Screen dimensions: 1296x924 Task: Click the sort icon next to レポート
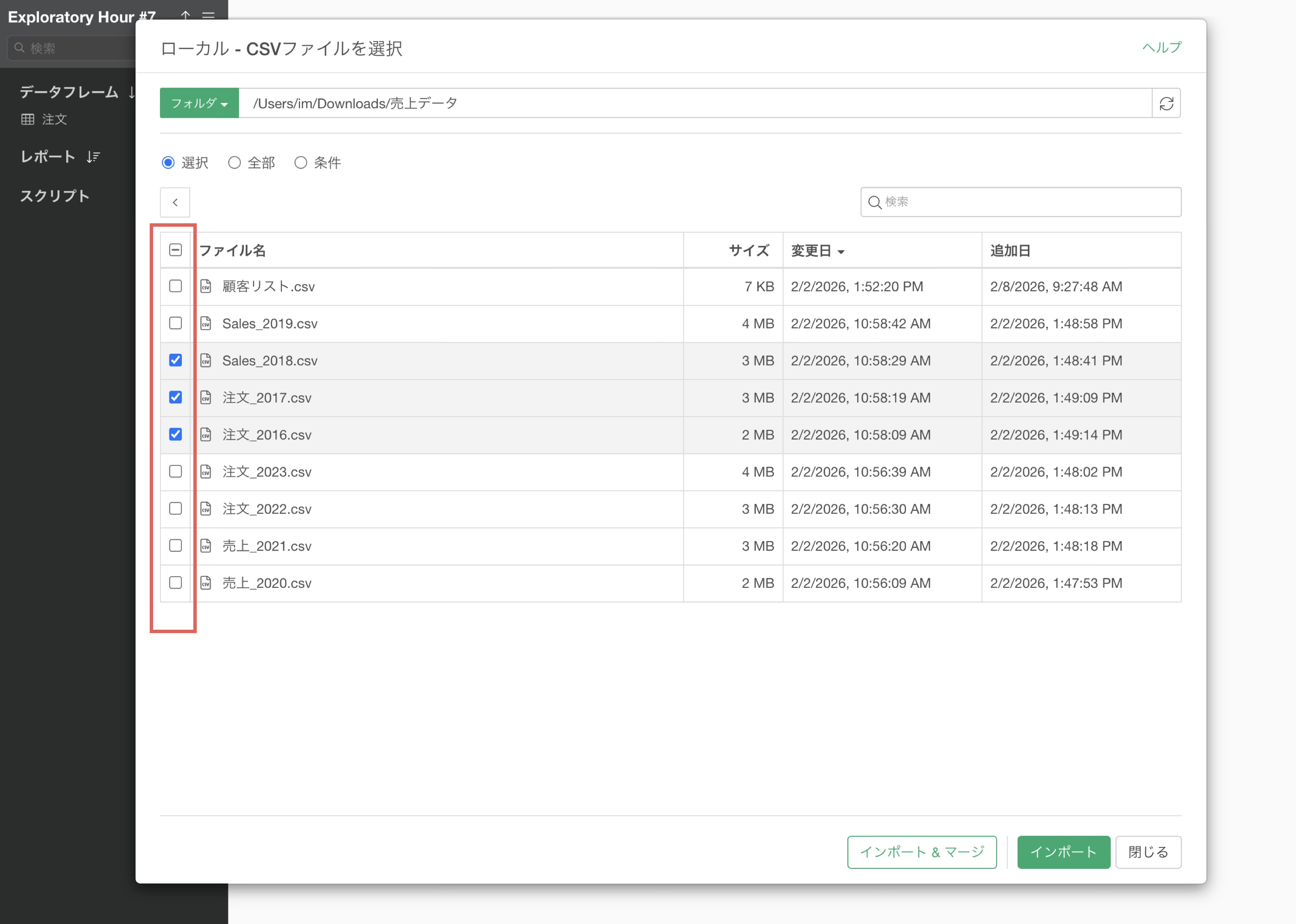[93, 157]
